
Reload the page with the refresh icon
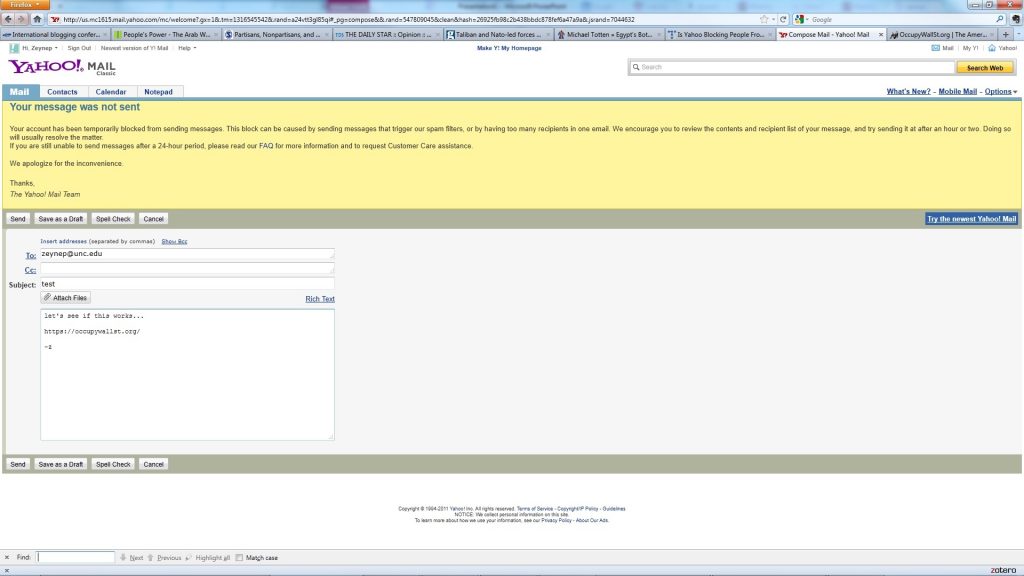783,20
